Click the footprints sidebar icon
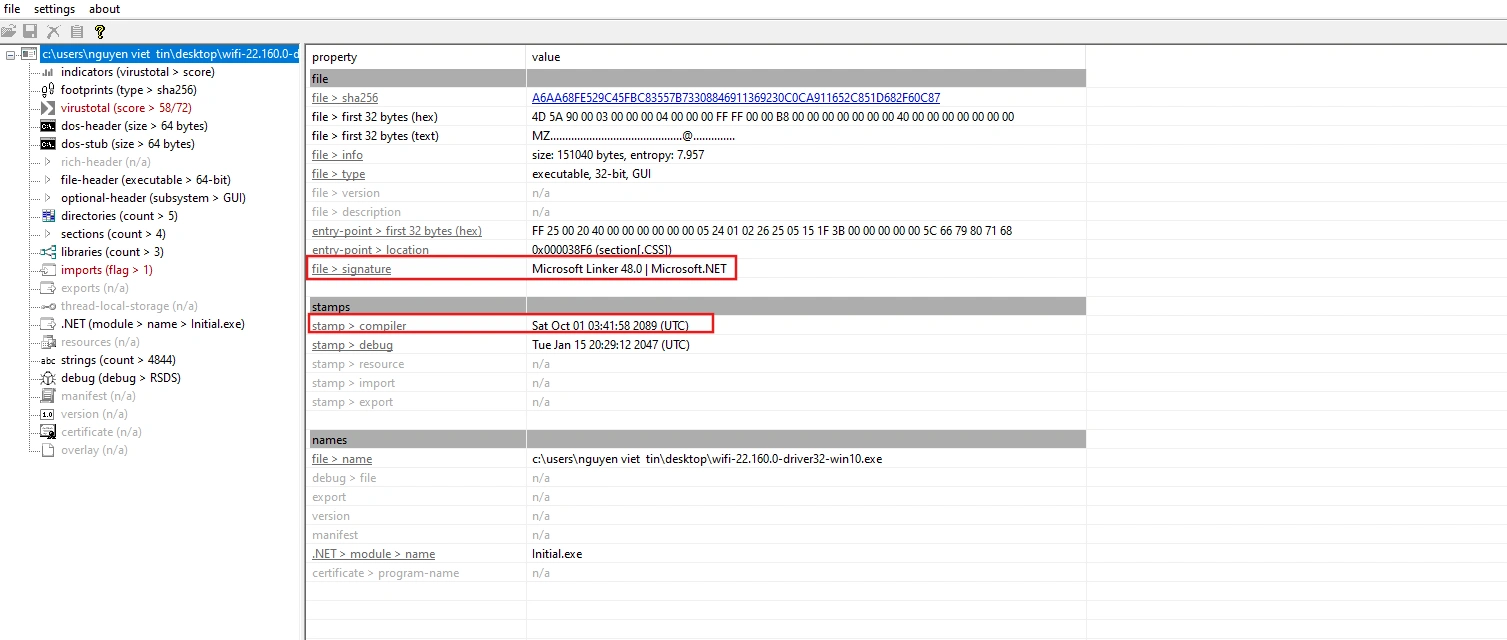 [x=48, y=89]
